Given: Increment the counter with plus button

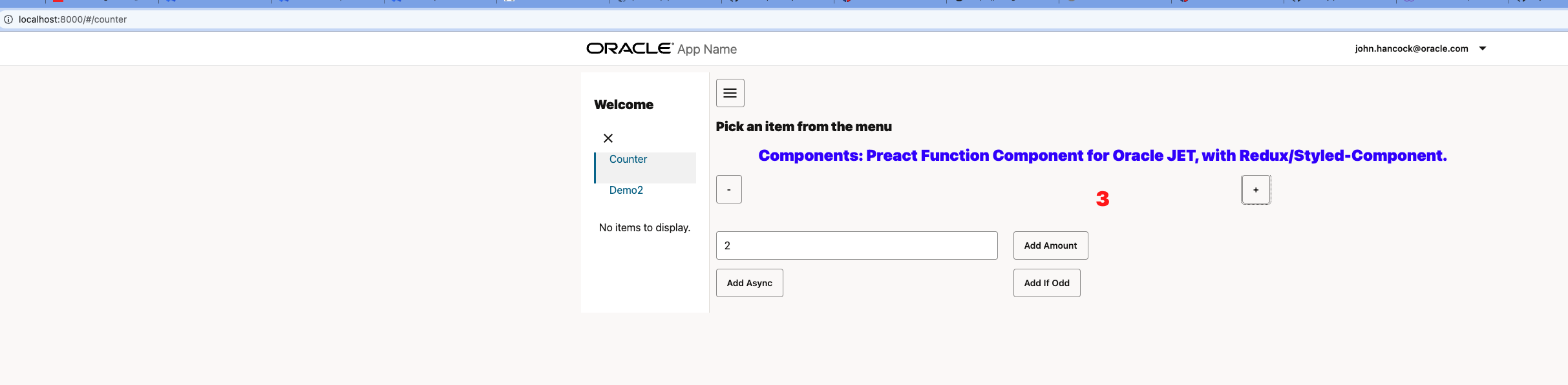Looking at the screenshot, I should [x=1256, y=189].
